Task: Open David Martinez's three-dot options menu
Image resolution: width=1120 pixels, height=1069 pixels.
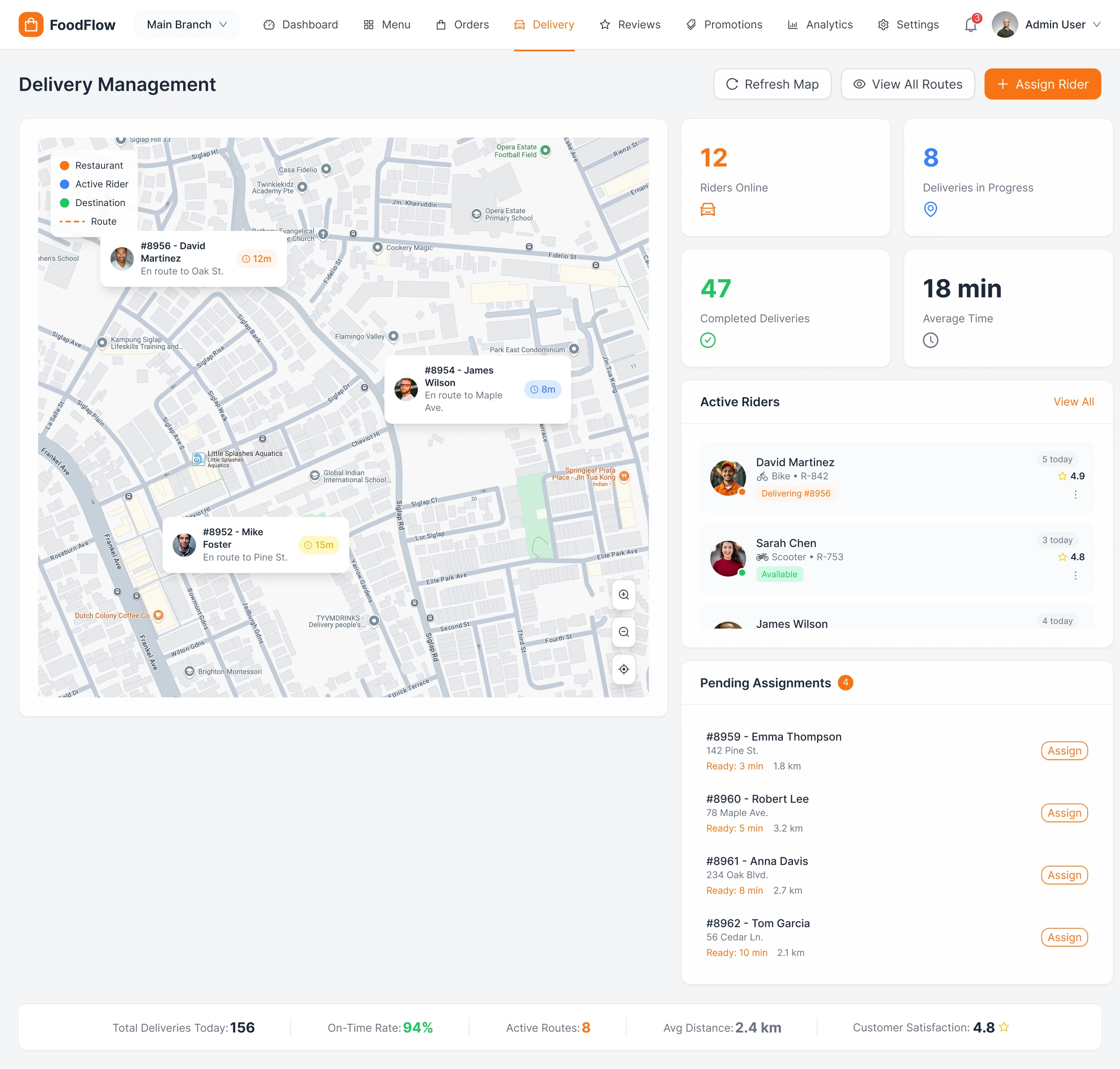Action: (x=1076, y=494)
